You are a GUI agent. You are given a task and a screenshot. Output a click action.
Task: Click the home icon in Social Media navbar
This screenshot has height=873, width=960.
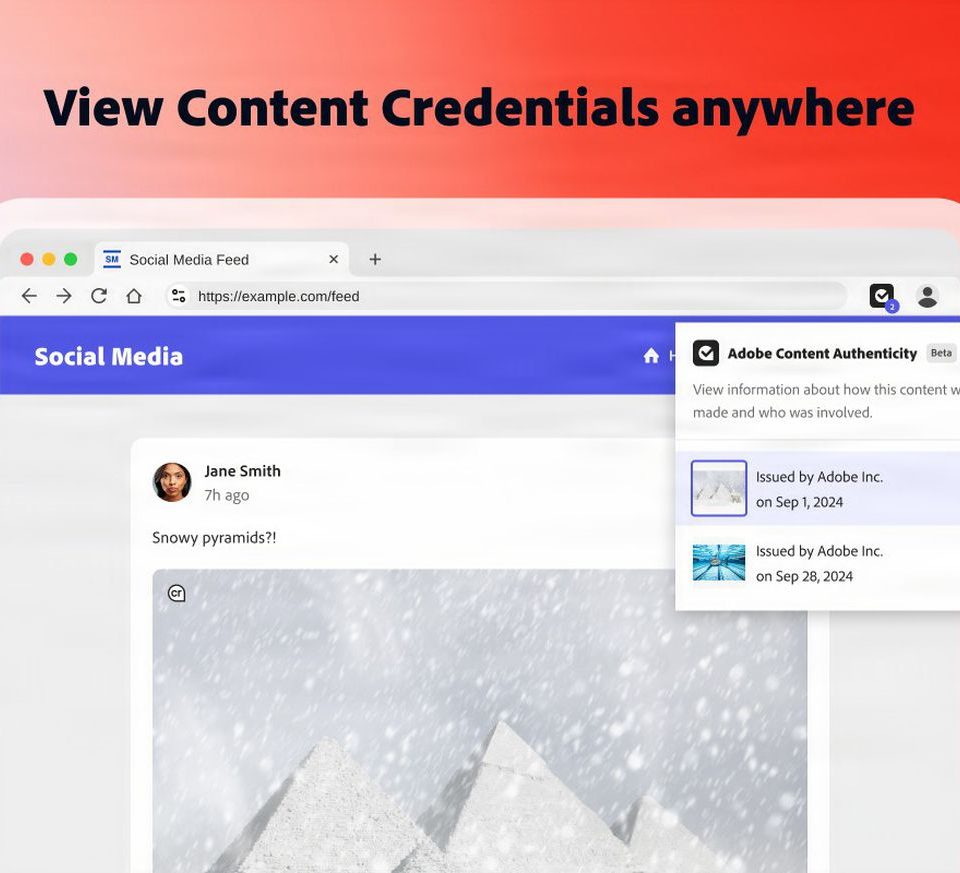[651, 356]
